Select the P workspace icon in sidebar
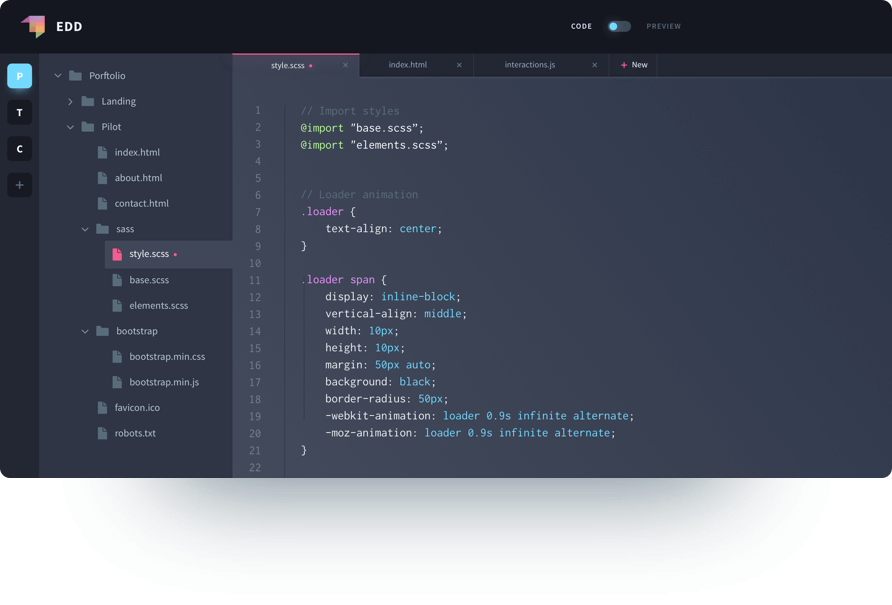Image resolution: width=892 pixels, height=605 pixels. pyautogui.click(x=20, y=76)
